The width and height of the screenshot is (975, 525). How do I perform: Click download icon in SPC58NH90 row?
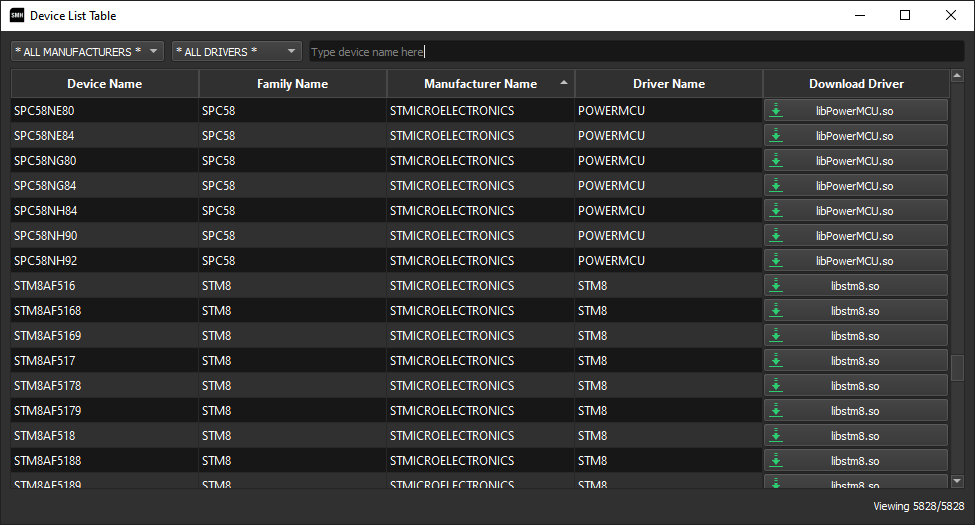coord(776,236)
